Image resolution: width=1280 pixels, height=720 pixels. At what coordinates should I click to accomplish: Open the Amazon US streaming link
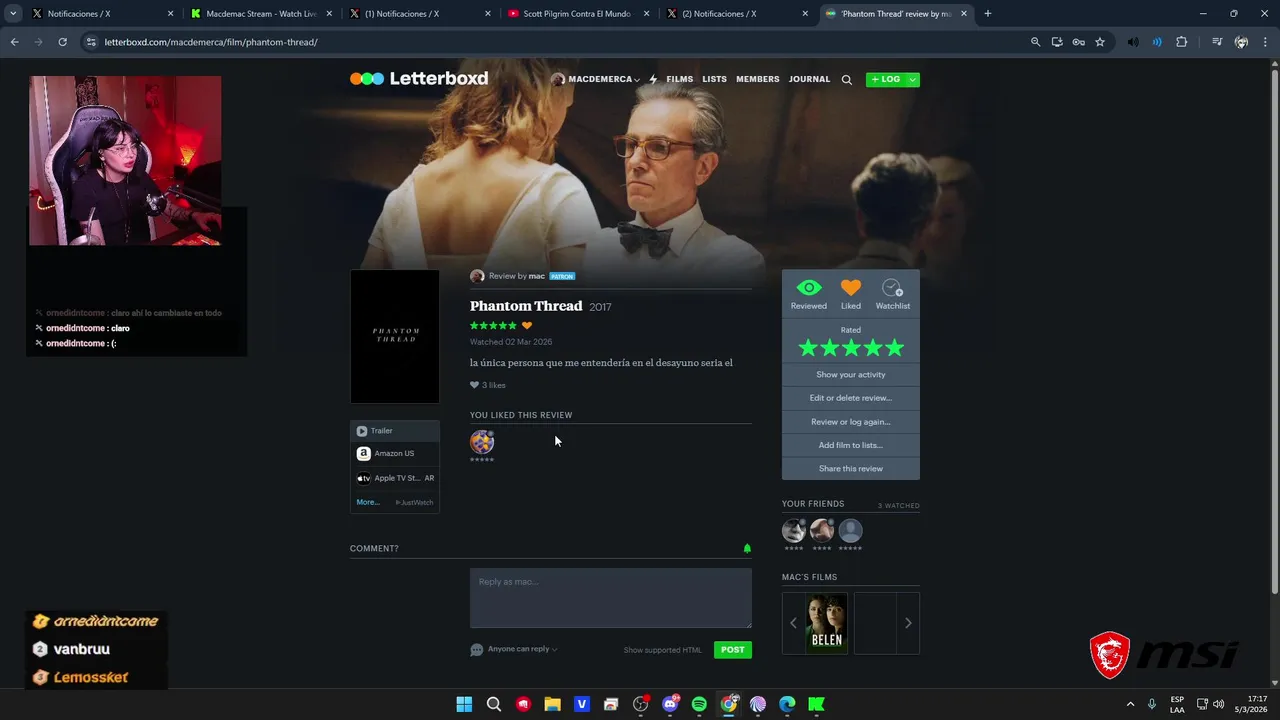pos(395,454)
